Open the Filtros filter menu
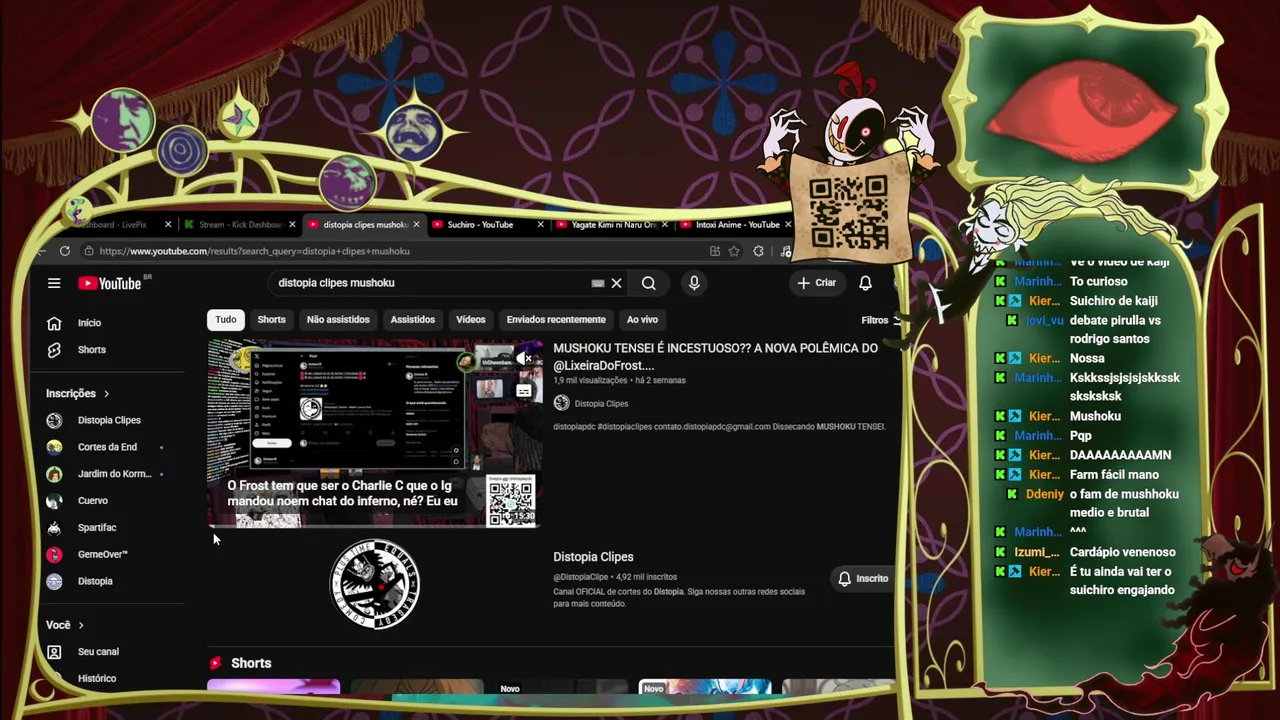 click(880, 320)
